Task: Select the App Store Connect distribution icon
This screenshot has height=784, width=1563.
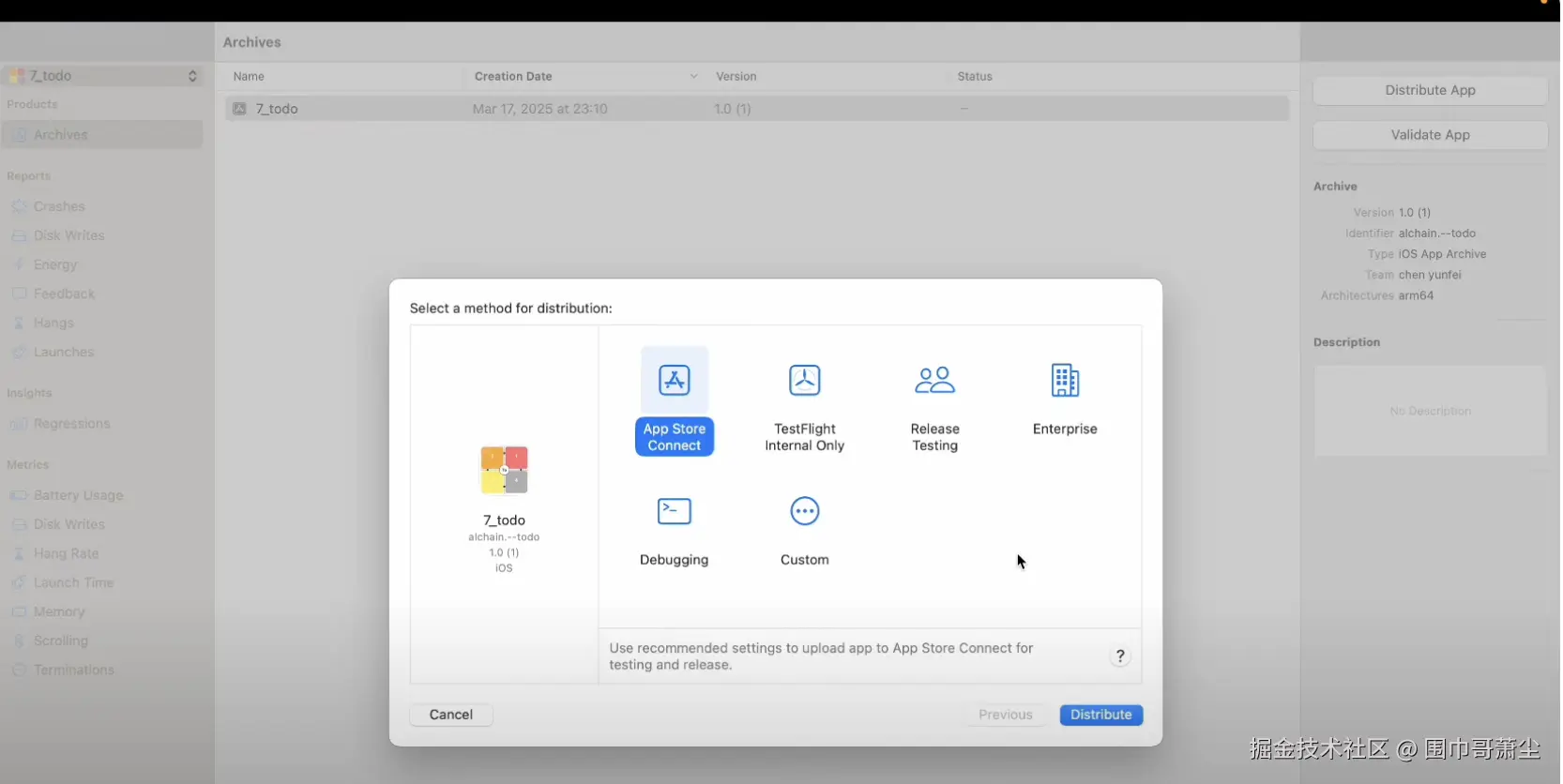Action: [674, 381]
